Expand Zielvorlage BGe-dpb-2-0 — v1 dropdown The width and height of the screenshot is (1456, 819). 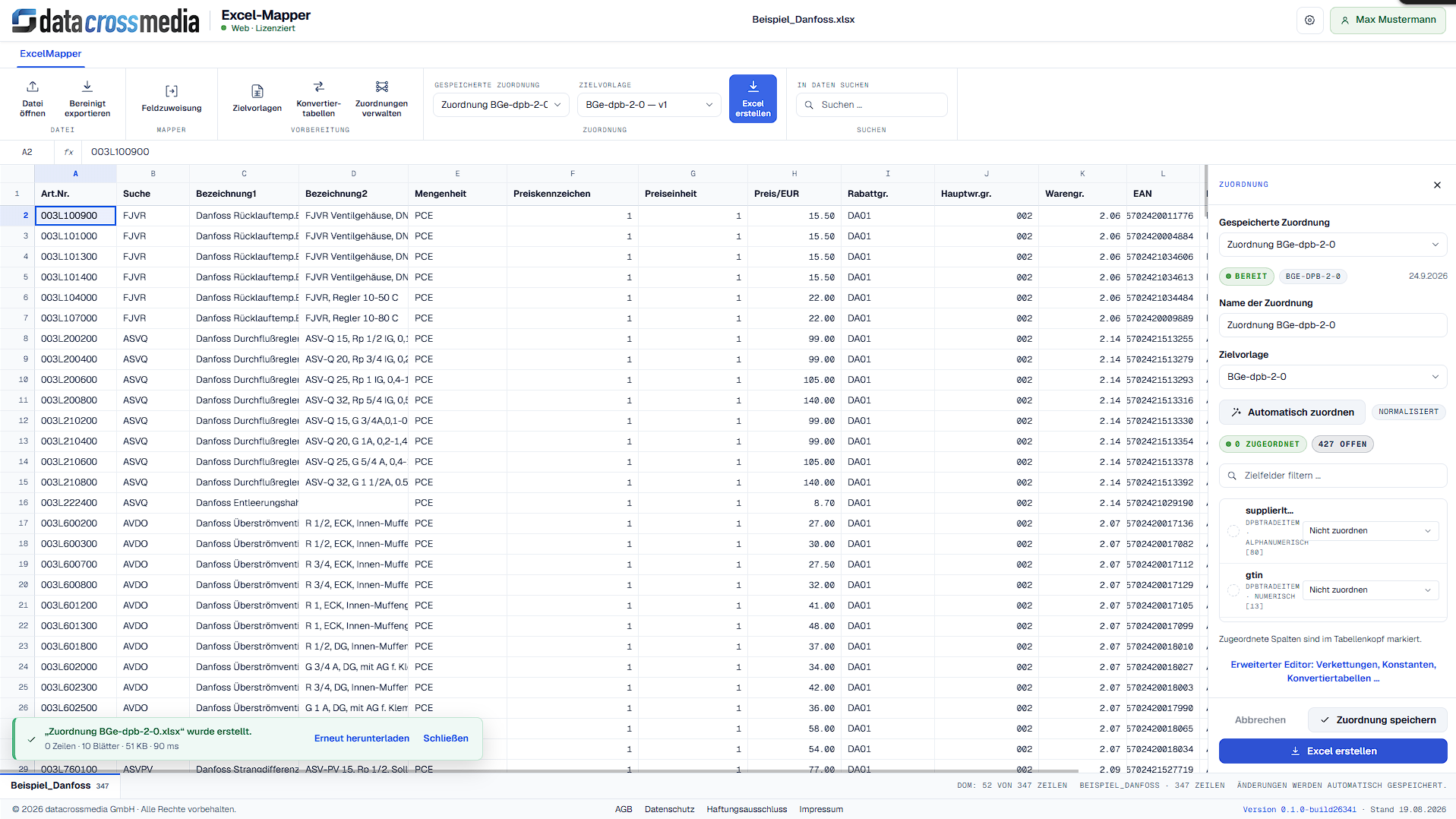649,105
